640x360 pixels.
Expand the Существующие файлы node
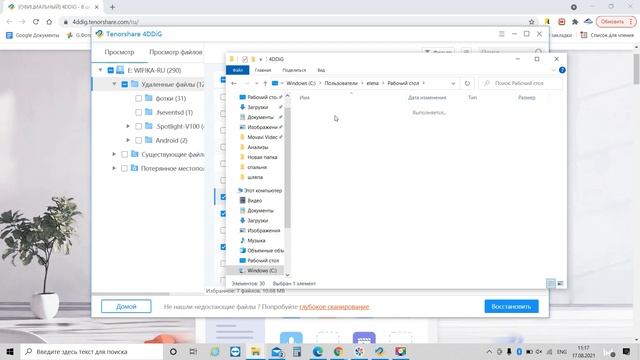point(114,154)
